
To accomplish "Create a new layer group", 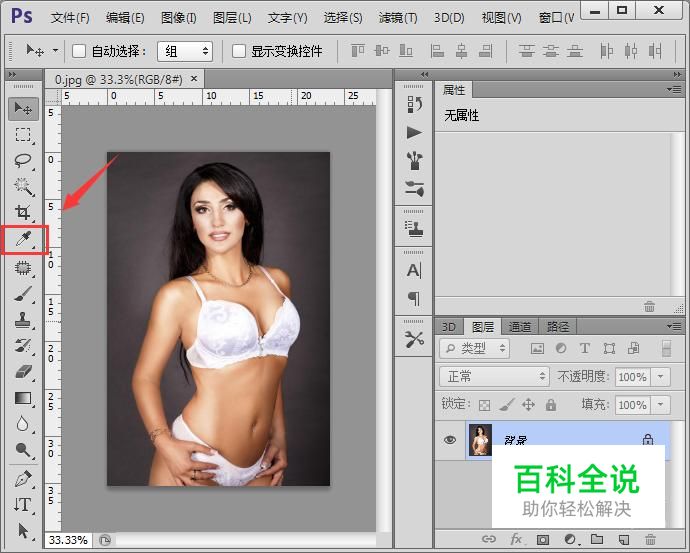I will [597, 539].
